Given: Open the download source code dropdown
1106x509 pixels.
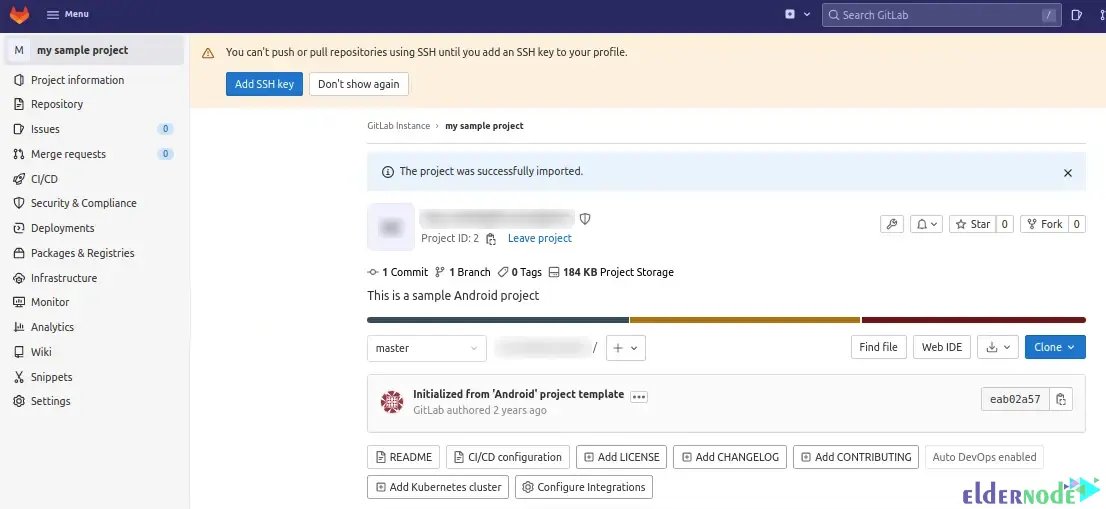Looking at the screenshot, I should click(997, 347).
